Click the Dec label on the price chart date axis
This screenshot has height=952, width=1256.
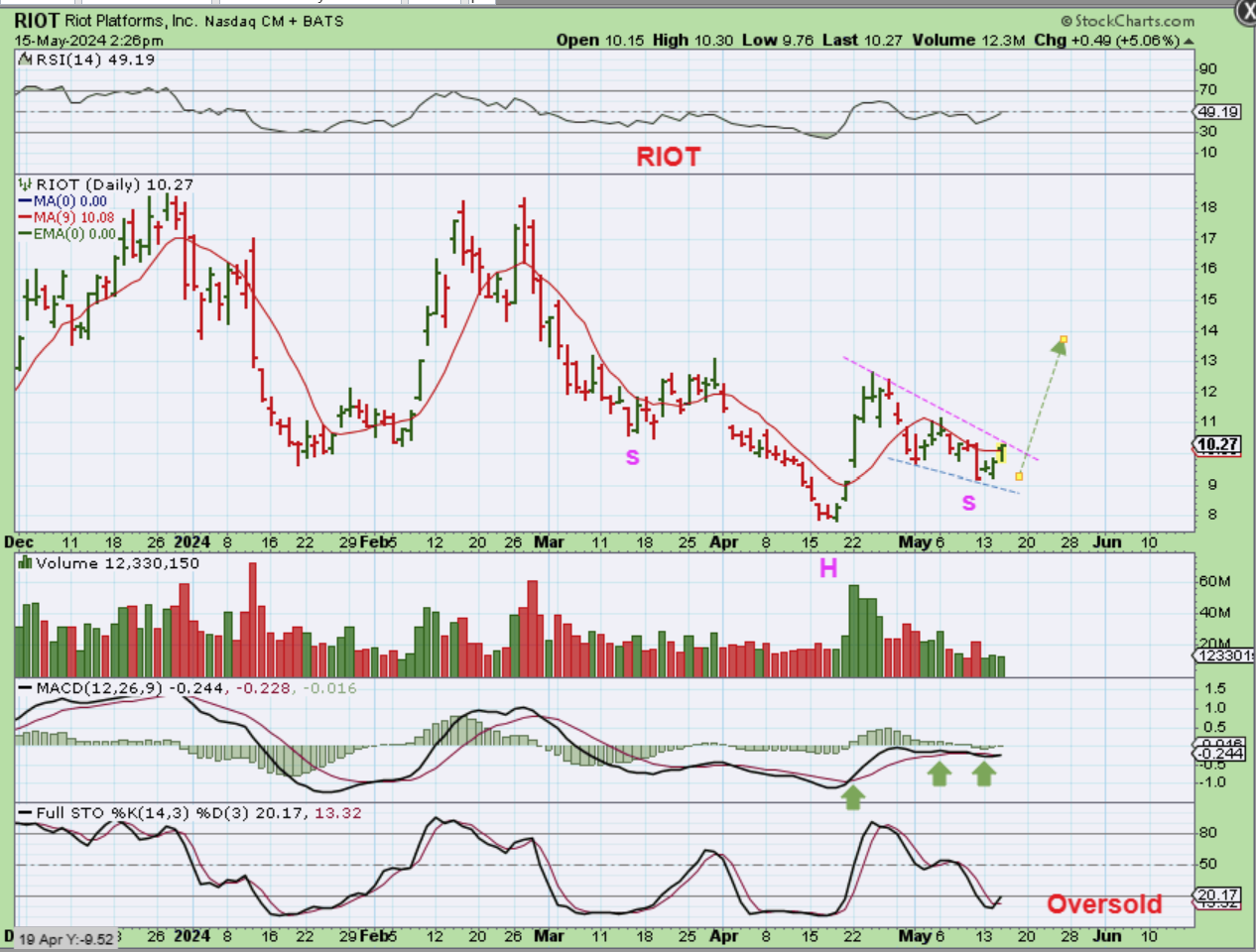[19, 542]
